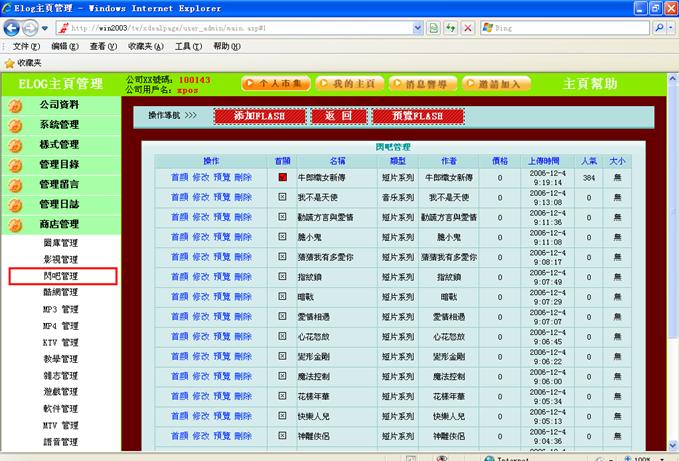The width and height of the screenshot is (679, 461).
Task: Collapse the 商店管理 sidebar section
Action: 59,225
